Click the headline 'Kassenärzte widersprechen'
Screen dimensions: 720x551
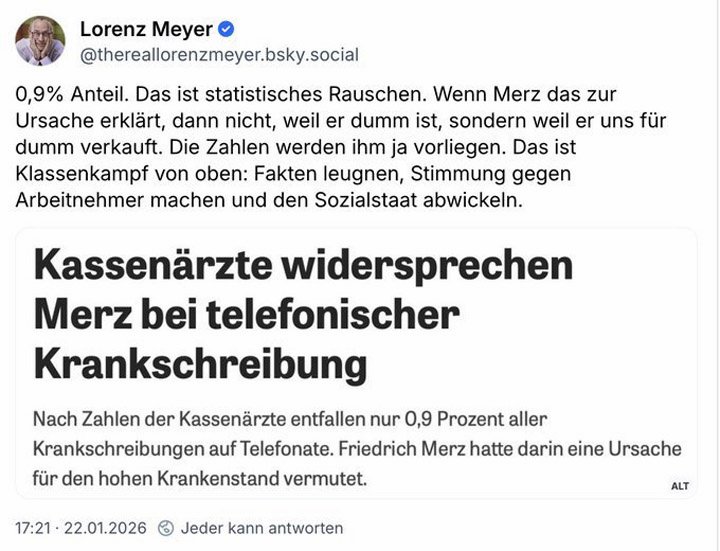point(303,267)
